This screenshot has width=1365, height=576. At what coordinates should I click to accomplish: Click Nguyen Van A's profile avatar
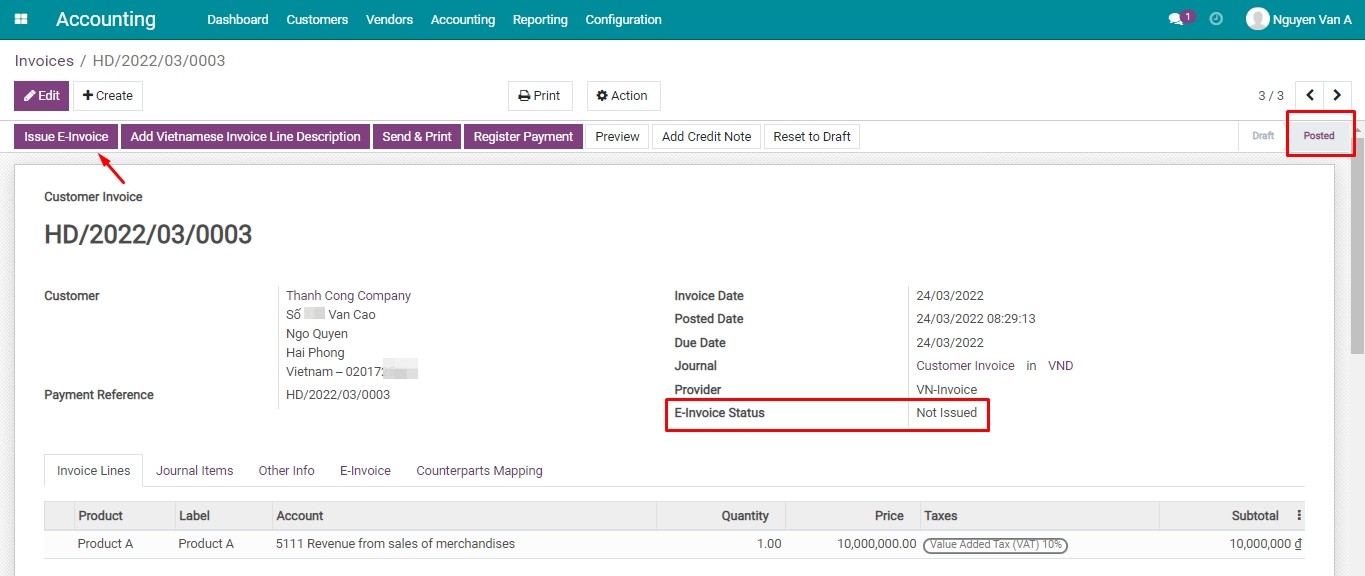coord(1257,17)
